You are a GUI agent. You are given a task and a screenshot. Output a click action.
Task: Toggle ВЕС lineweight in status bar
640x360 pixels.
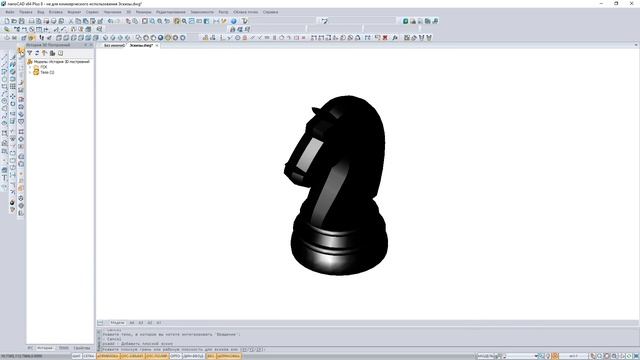point(211,356)
